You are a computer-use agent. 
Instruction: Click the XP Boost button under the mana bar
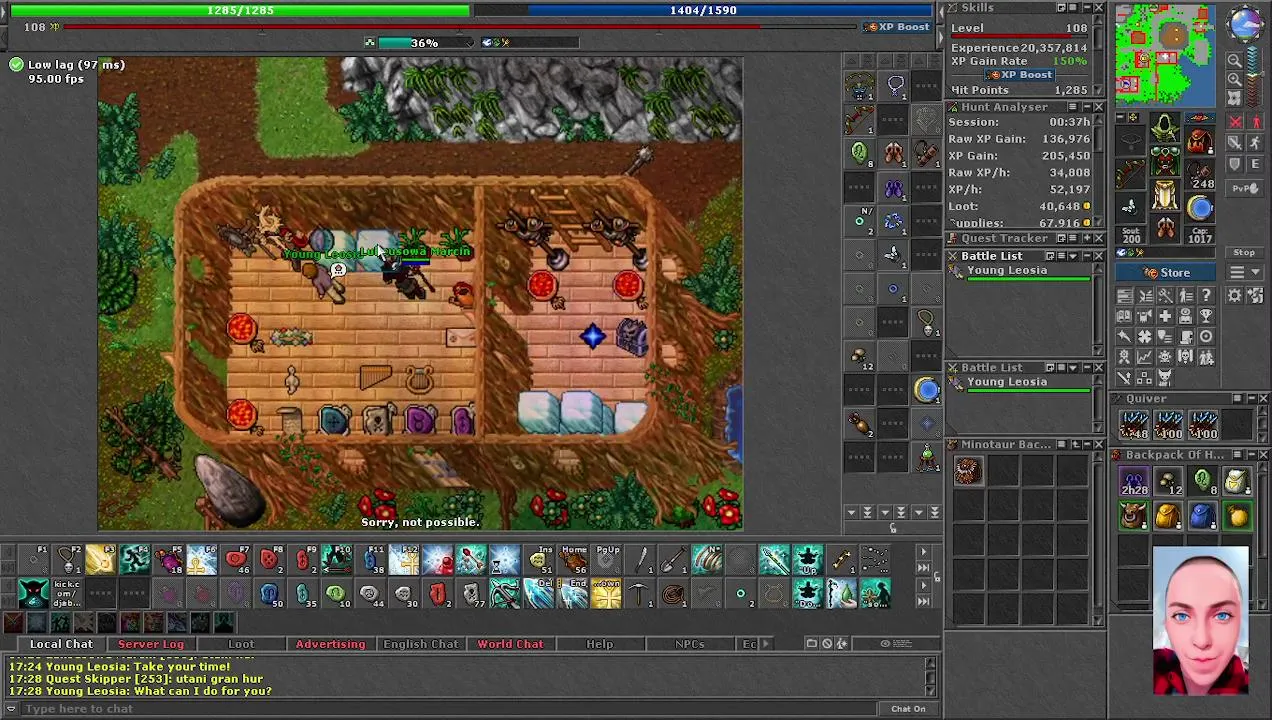click(x=898, y=27)
